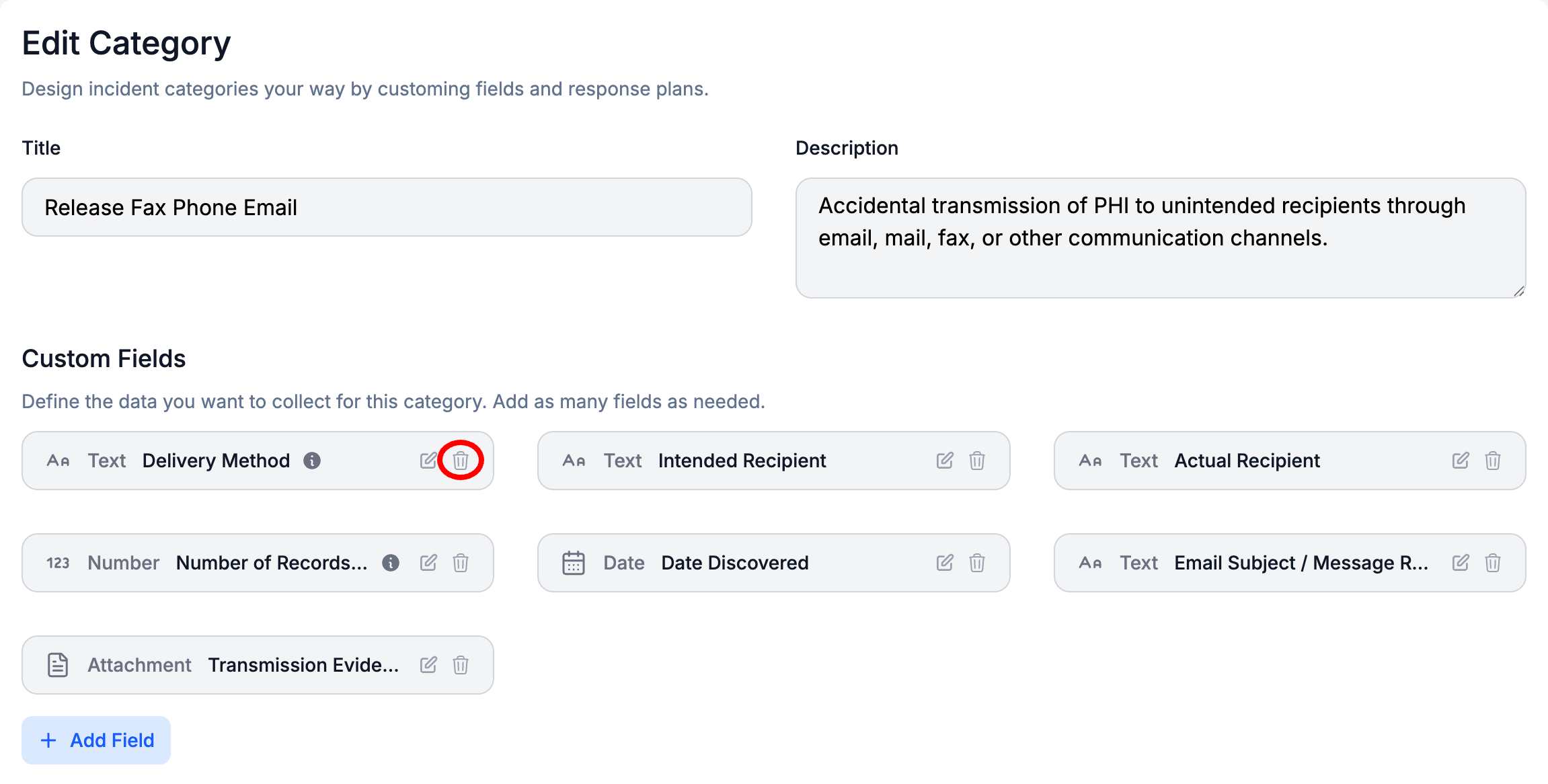Edit the Delivery Method field

click(x=428, y=461)
